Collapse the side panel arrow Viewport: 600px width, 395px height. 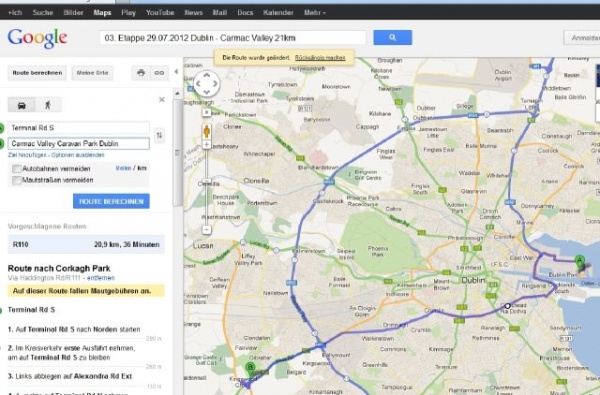tap(176, 72)
